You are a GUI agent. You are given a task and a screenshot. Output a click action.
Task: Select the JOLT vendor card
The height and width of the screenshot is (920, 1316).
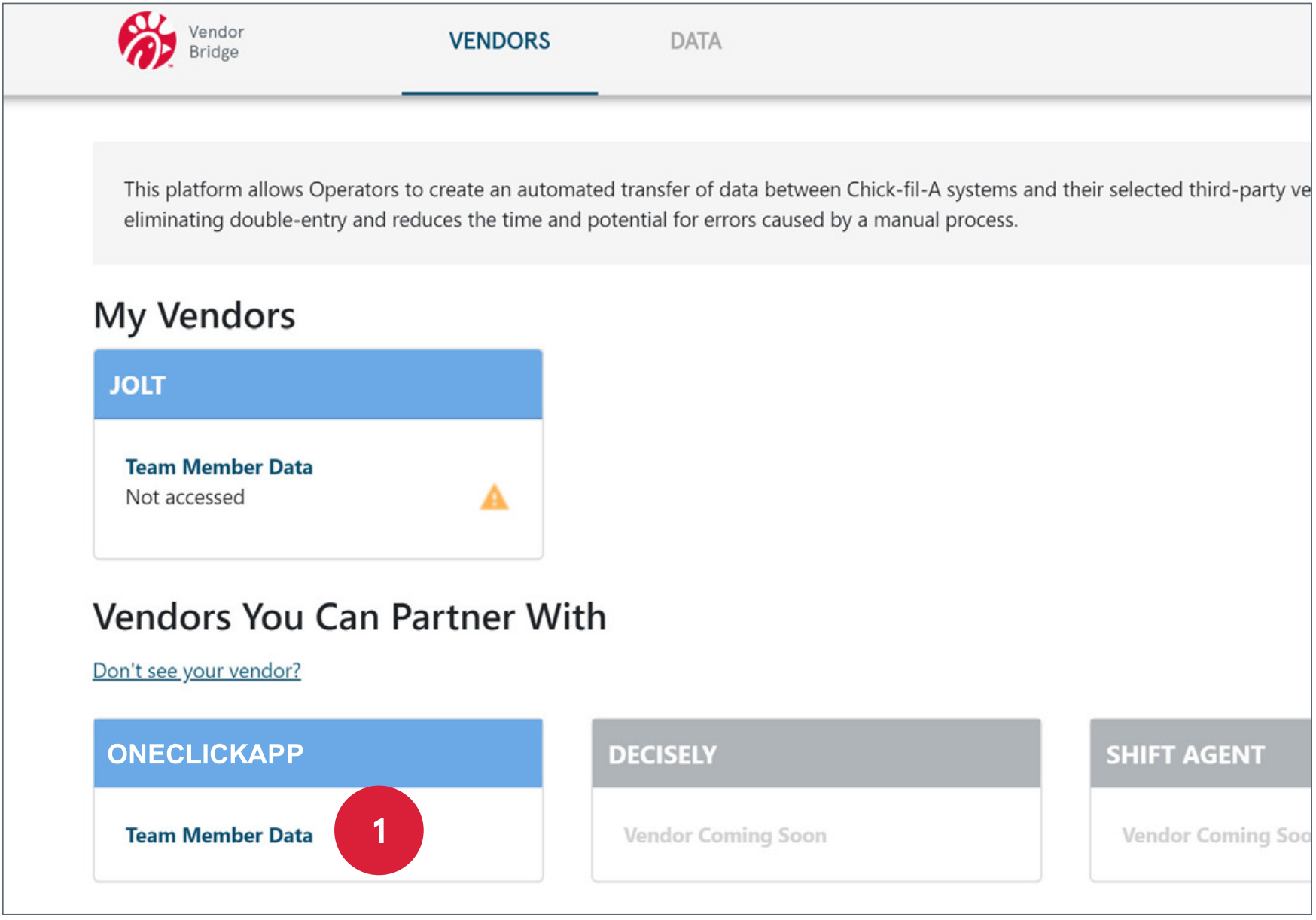318,452
